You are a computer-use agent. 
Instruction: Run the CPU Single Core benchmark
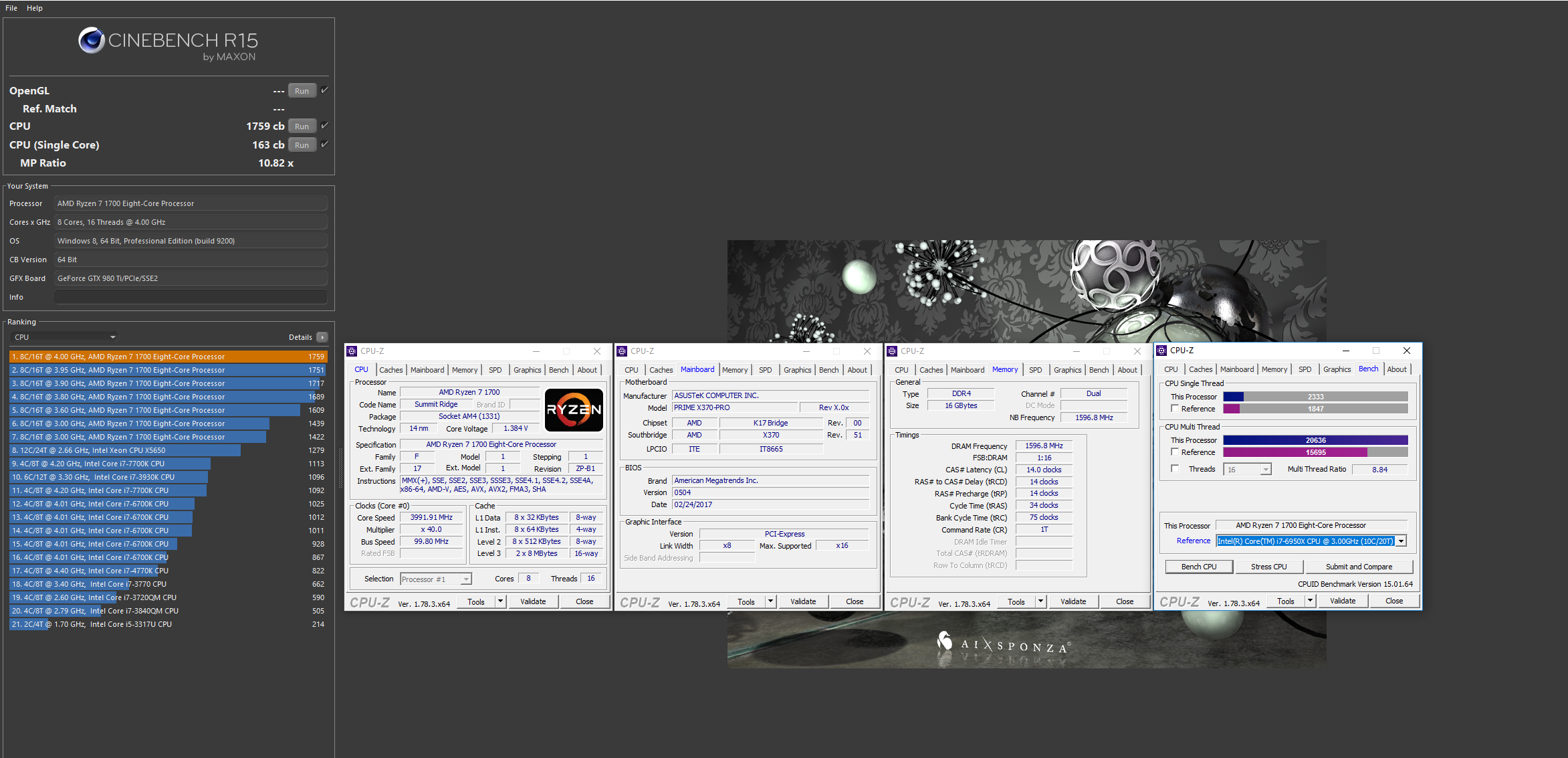302,145
